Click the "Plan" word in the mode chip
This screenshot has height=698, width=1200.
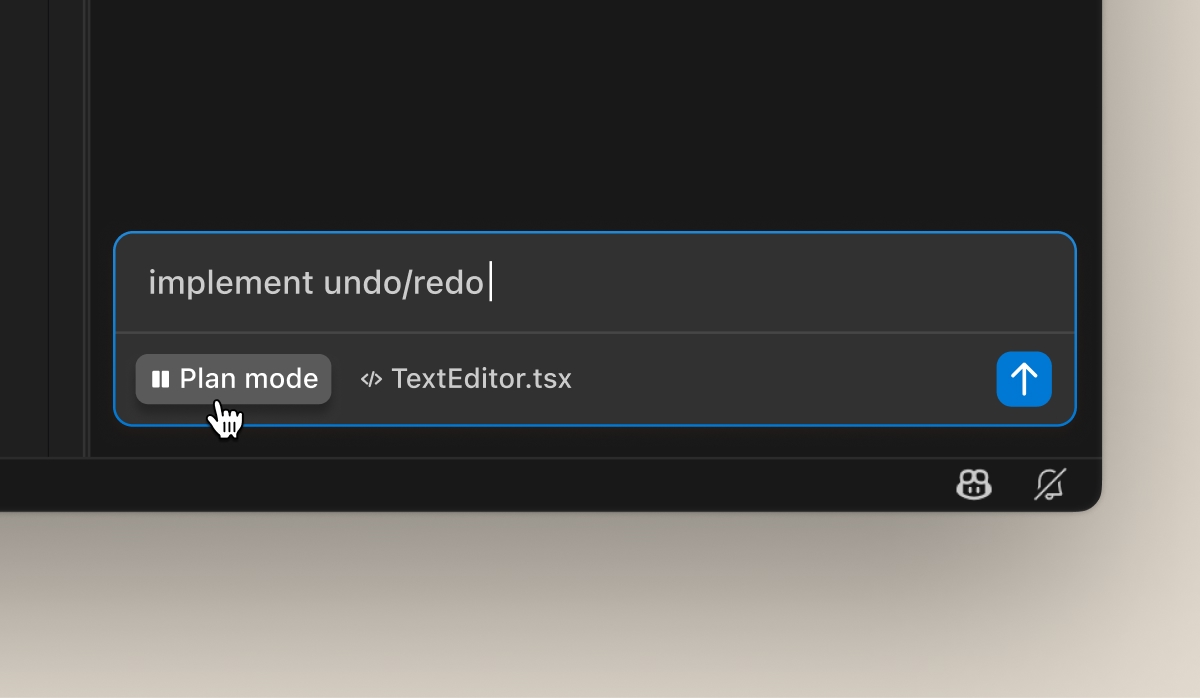coord(208,379)
